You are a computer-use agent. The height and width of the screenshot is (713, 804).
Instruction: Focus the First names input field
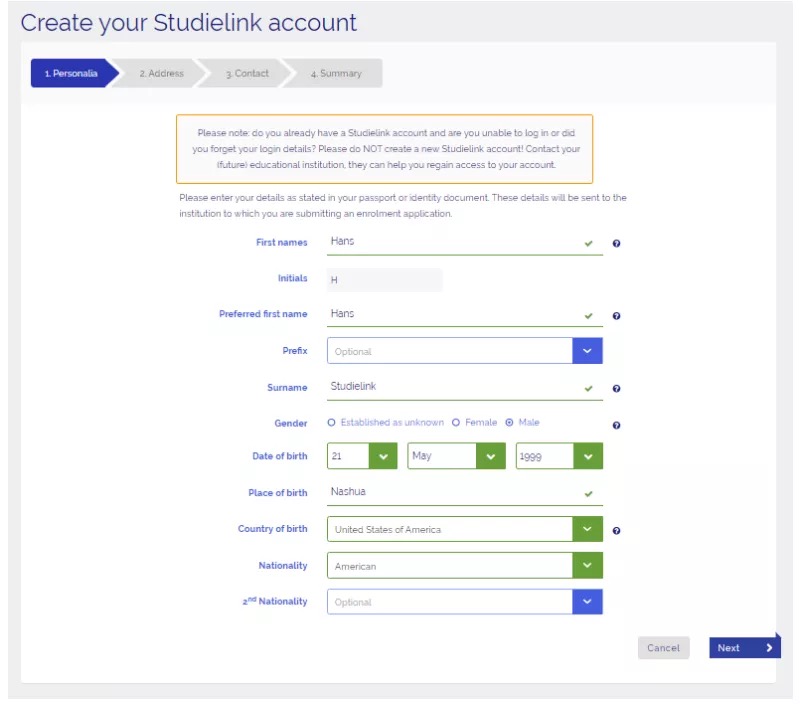tap(465, 242)
